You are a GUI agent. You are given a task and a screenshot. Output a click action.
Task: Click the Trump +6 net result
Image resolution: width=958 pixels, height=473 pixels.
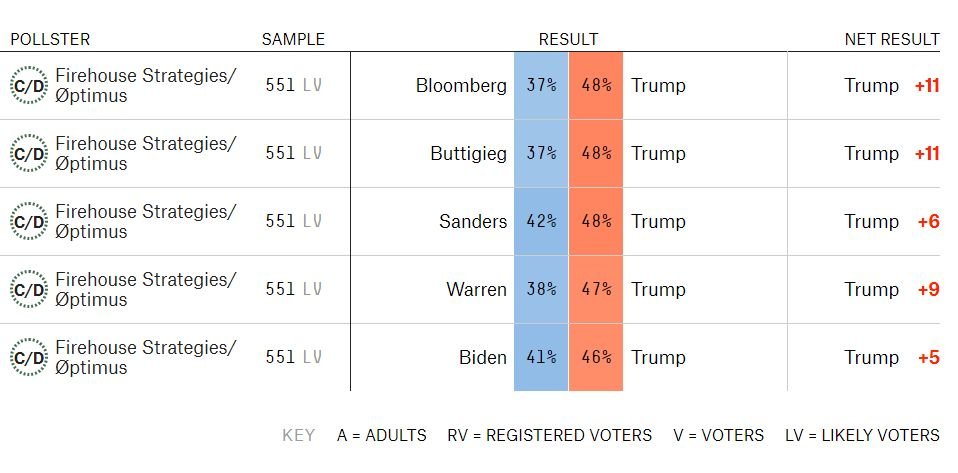[x=892, y=222]
